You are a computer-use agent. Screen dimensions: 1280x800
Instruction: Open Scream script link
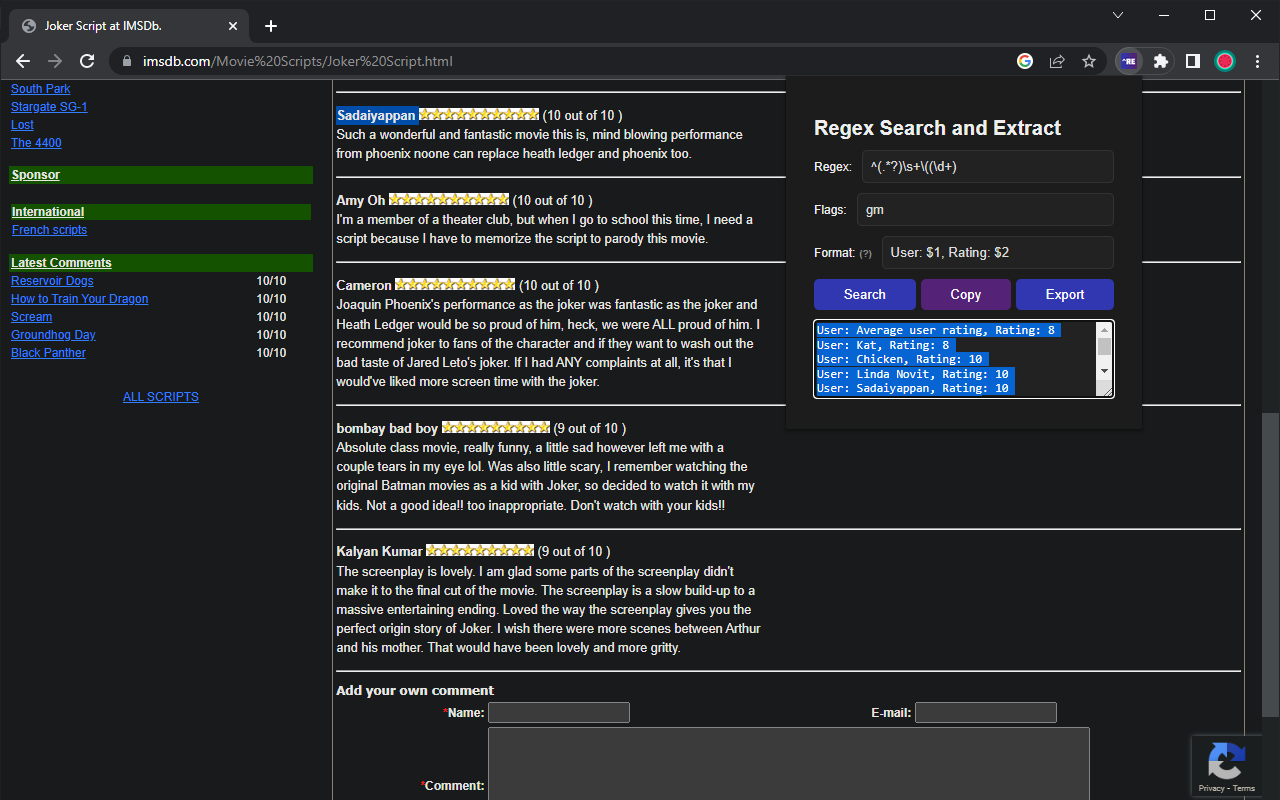[32, 317]
